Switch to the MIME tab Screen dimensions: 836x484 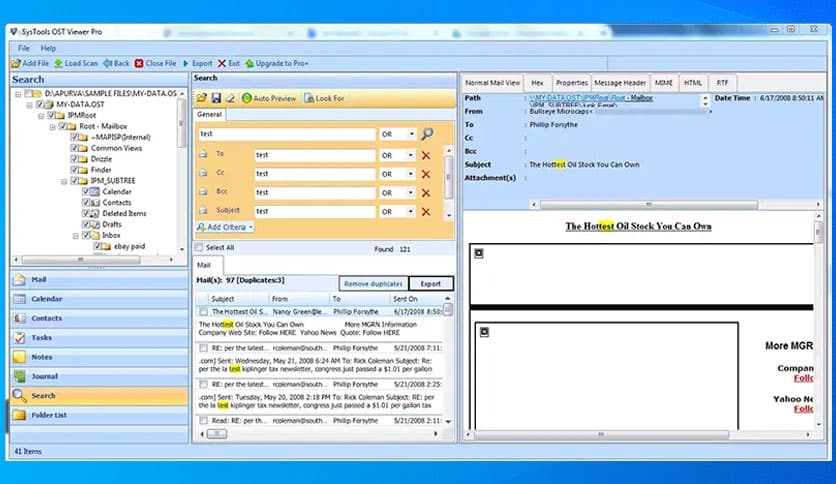[663, 83]
